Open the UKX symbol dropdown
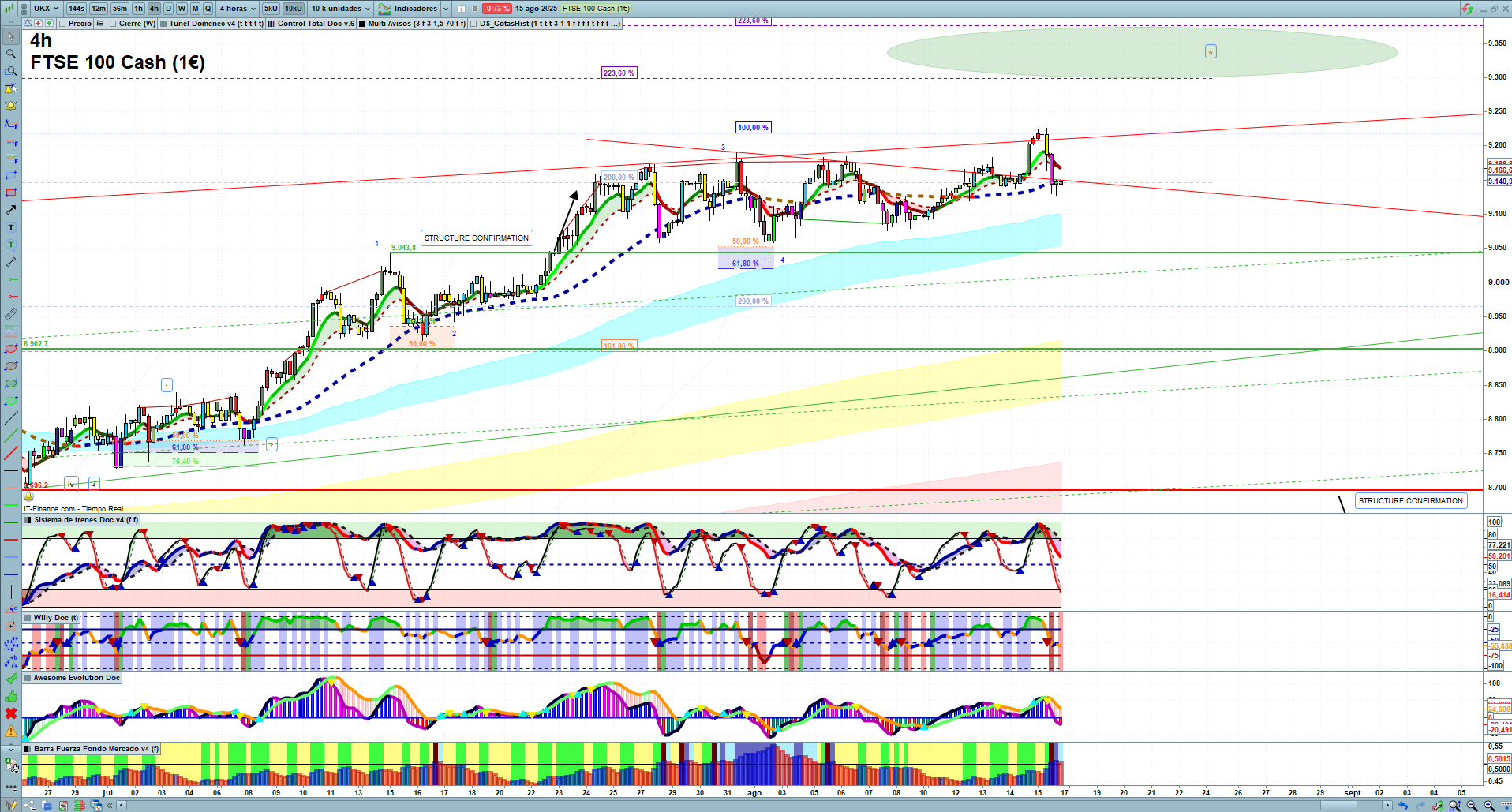The width and height of the screenshot is (1512, 812). (47, 9)
